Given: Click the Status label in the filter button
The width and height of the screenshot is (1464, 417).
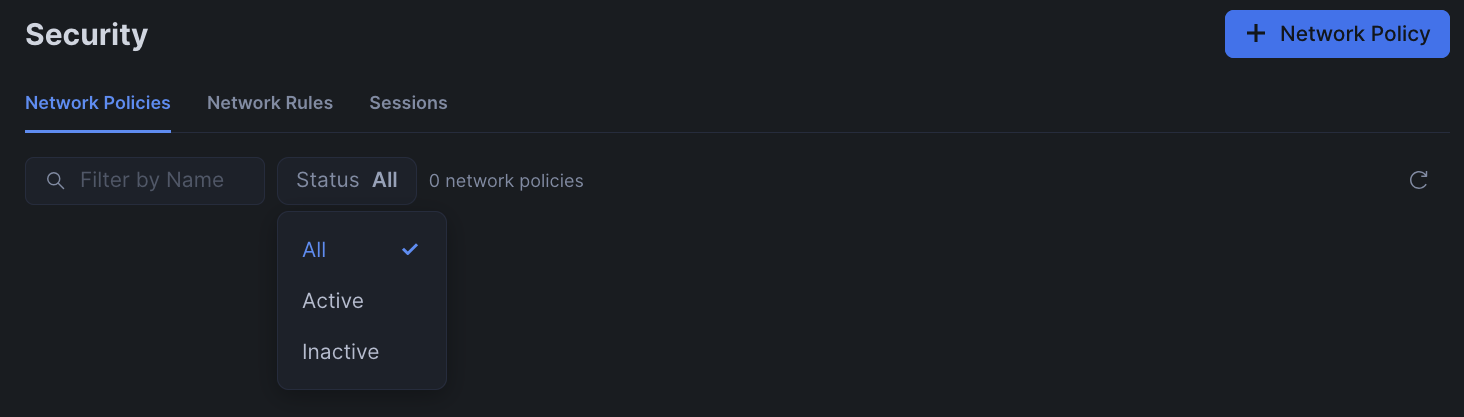Looking at the screenshot, I should (x=327, y=181).
